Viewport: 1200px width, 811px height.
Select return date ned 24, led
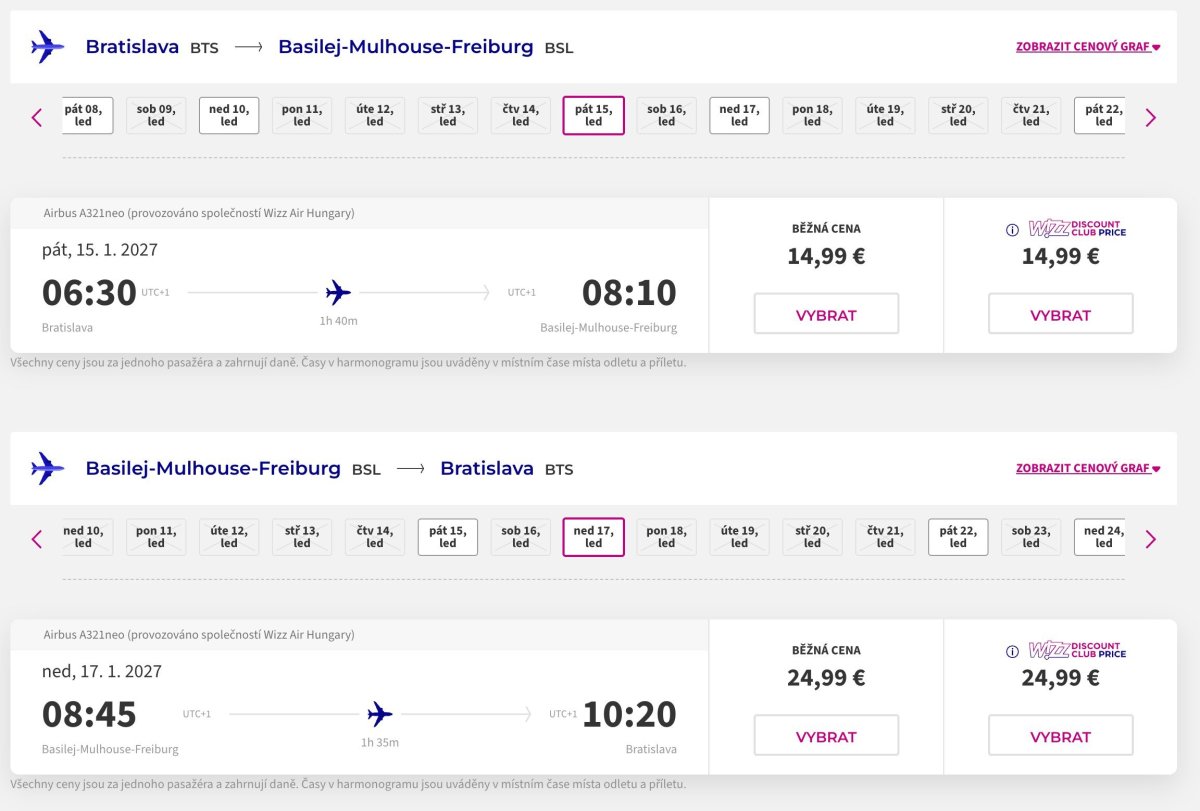coord(1102,537)
